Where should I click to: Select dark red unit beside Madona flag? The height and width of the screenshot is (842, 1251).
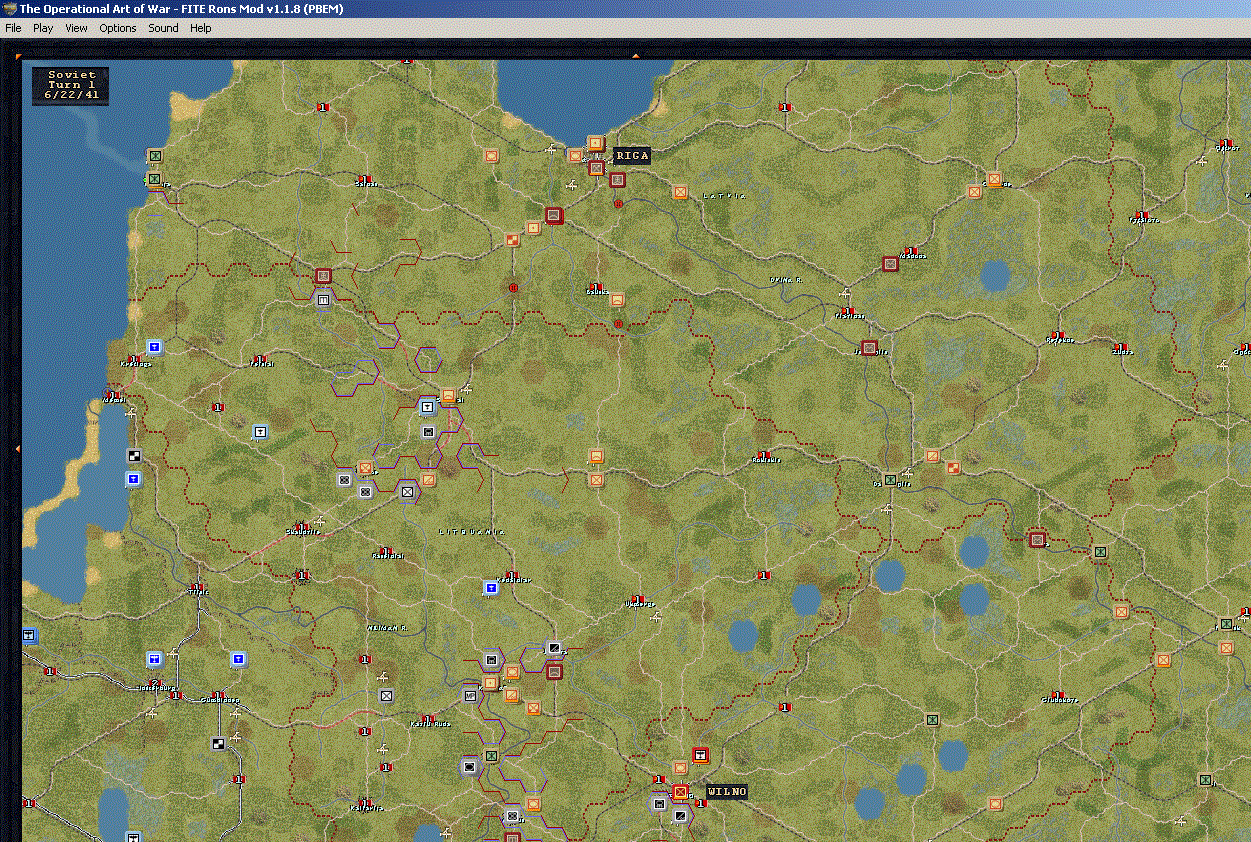click(890, 264)
